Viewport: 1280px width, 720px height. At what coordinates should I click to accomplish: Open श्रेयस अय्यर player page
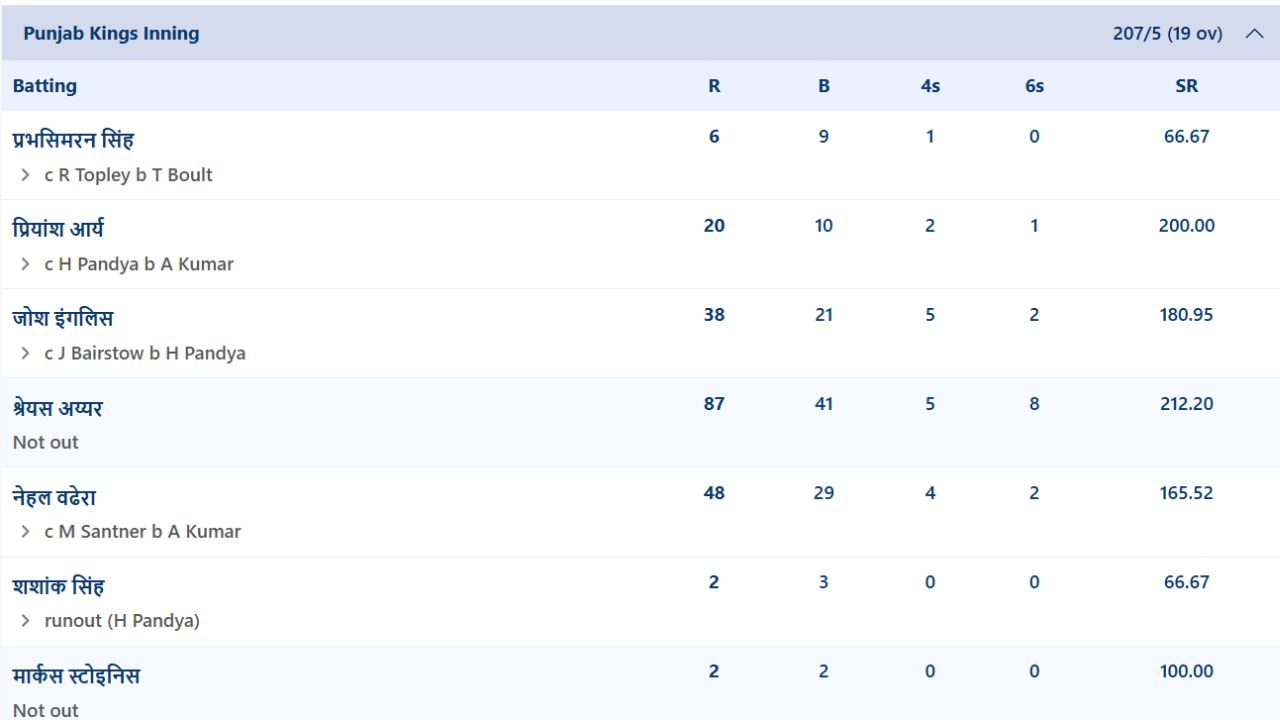[57, 408]
